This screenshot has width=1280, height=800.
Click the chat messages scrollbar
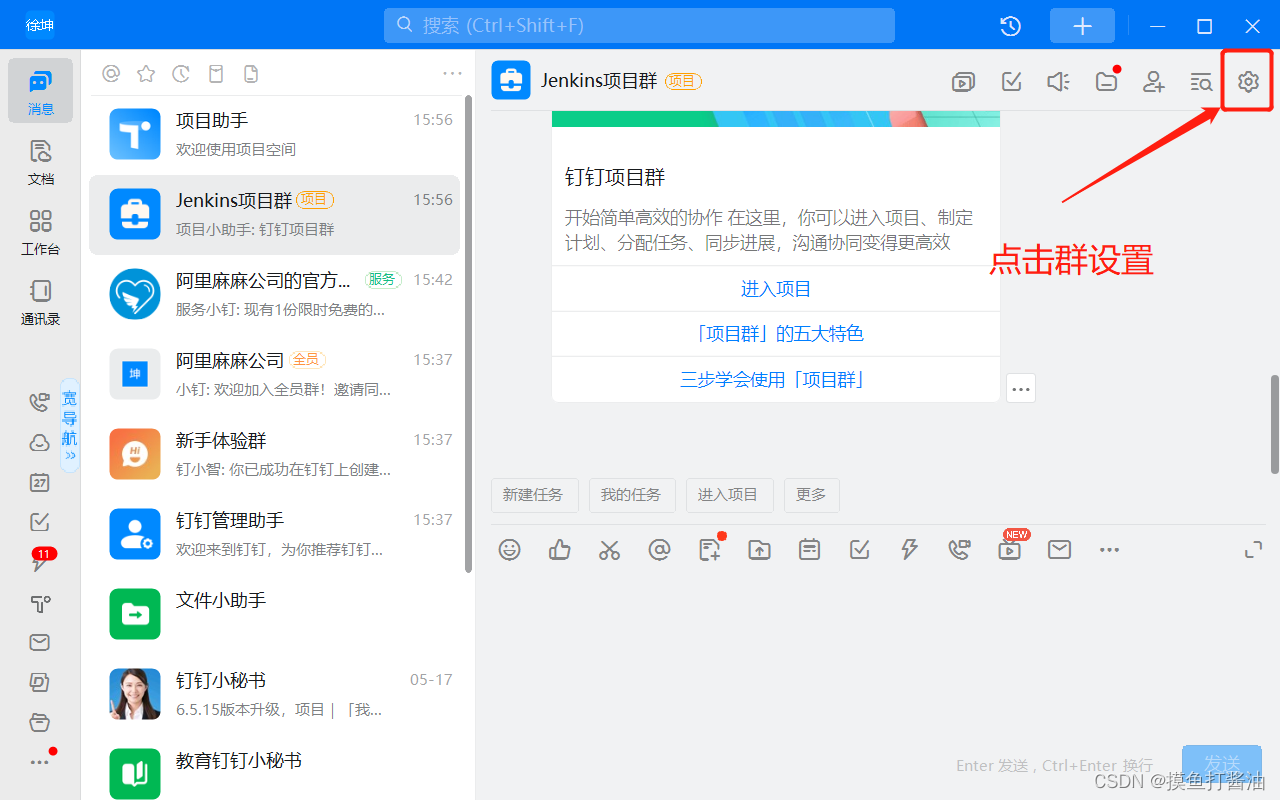1274,424
